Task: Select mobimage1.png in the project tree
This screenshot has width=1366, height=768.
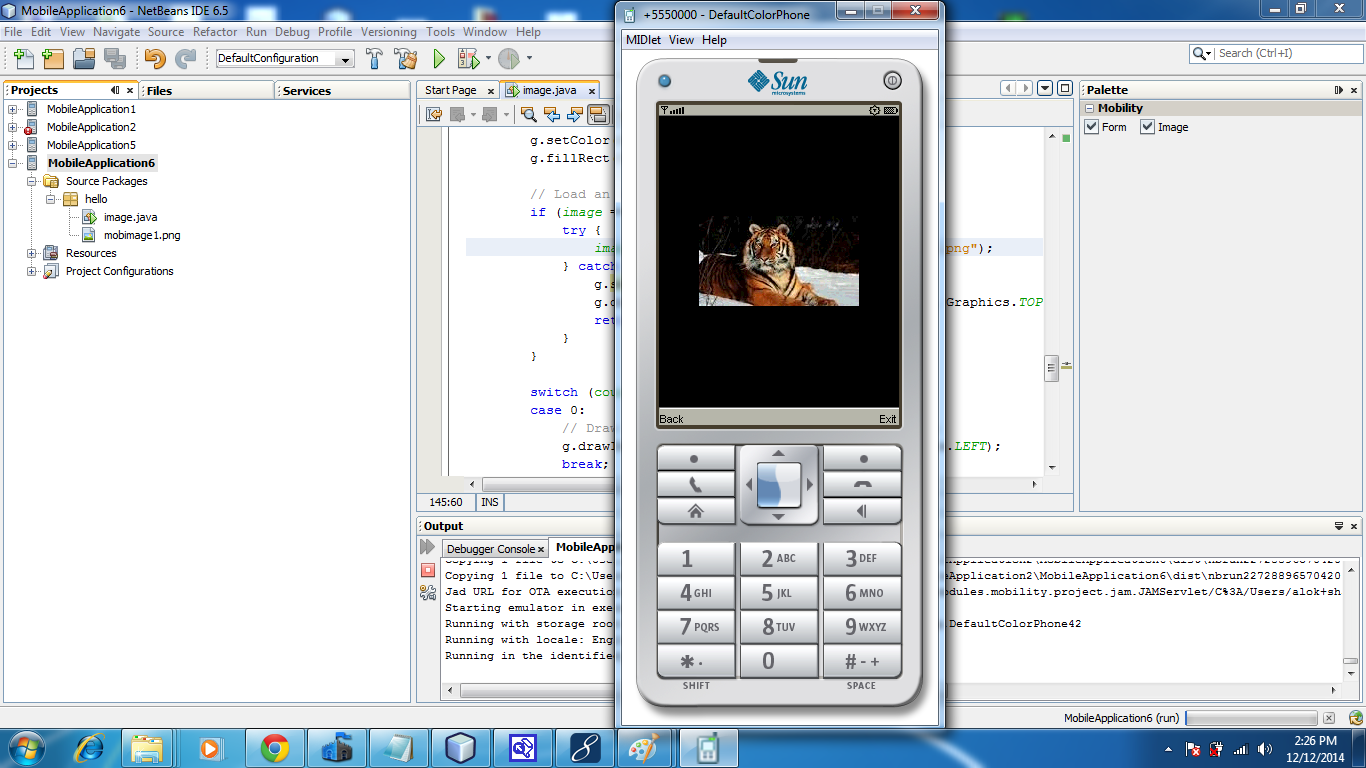Action: click(x=142, y=235)
